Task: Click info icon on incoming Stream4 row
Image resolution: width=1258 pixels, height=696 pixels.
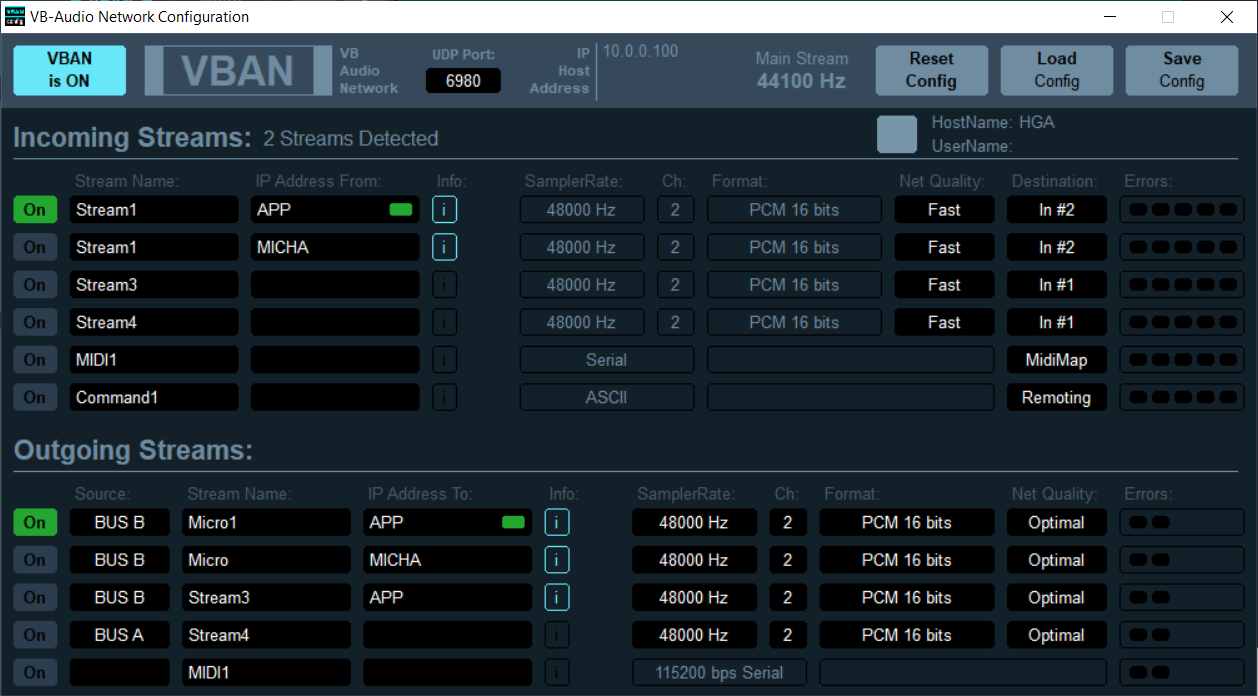Action: (445, 322)
